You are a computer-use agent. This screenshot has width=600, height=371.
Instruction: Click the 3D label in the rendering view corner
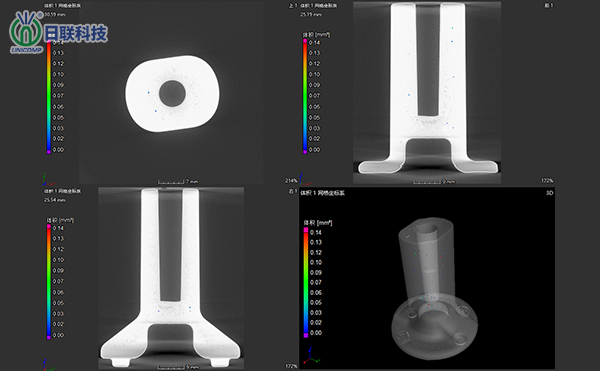549,193
